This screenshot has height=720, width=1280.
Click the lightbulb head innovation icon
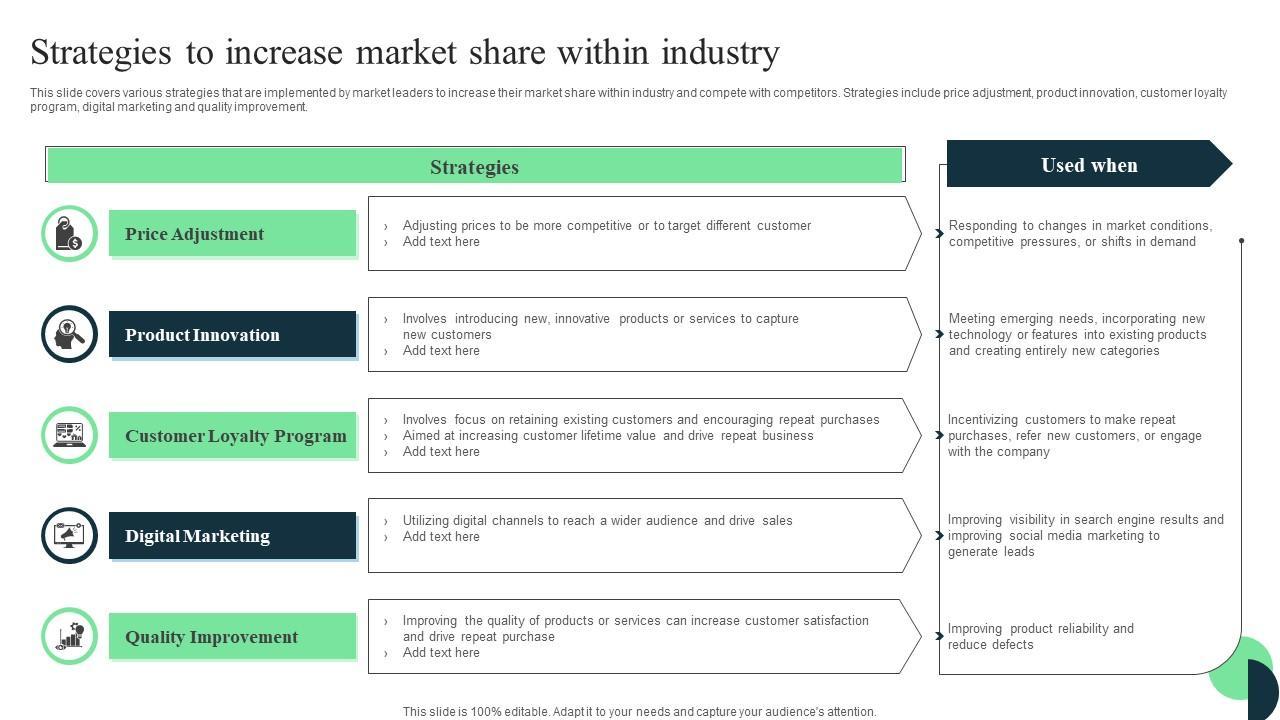tap(69, 334)
